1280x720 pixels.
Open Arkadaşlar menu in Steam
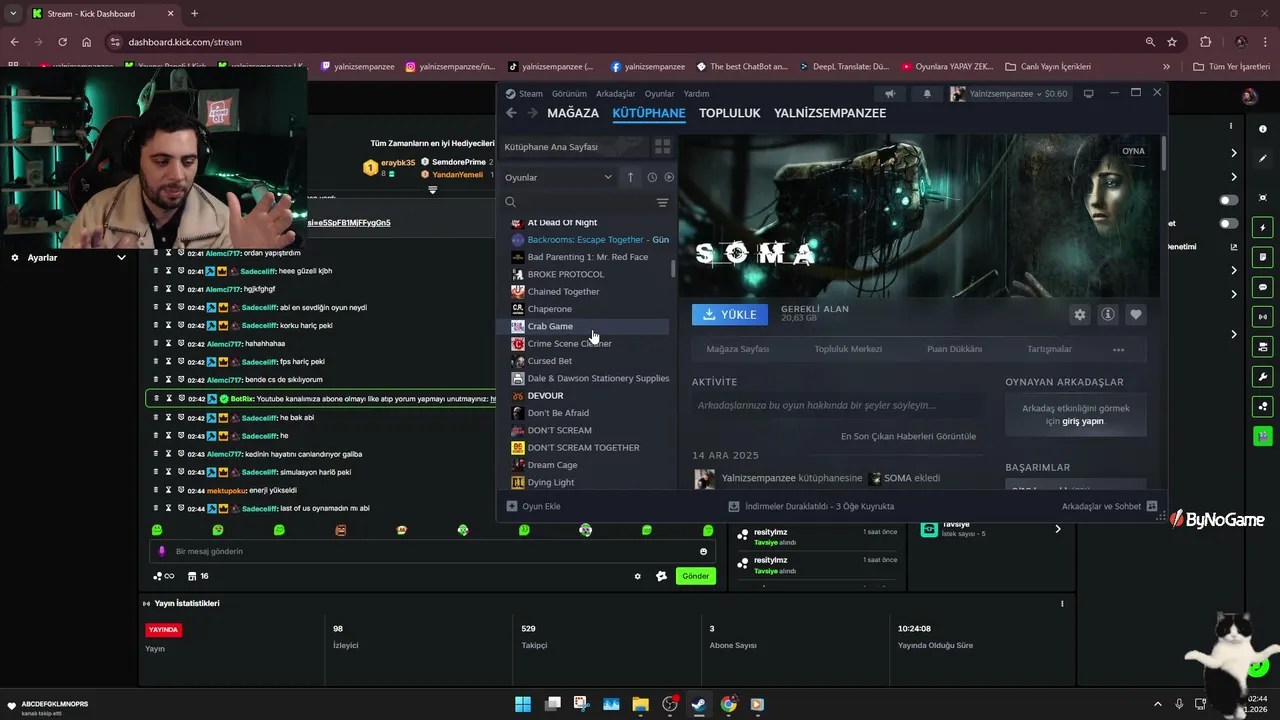tap(616, 93)
